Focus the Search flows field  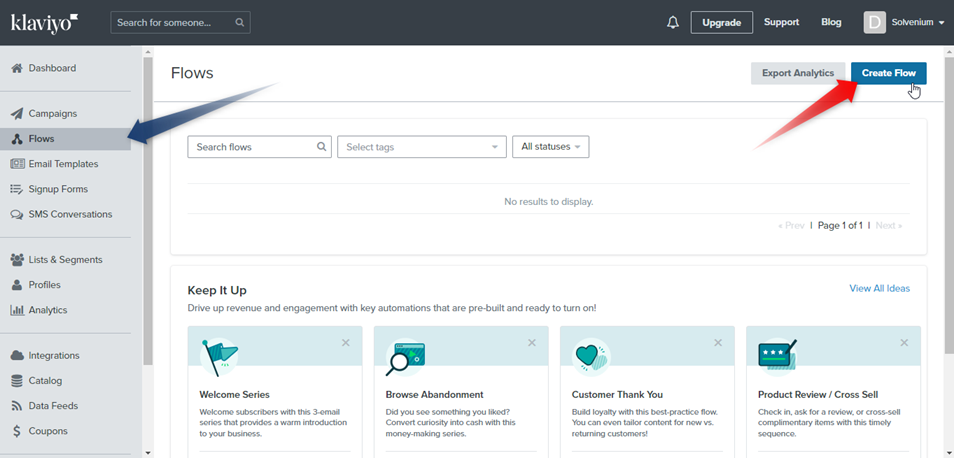(x=259, y=147)
